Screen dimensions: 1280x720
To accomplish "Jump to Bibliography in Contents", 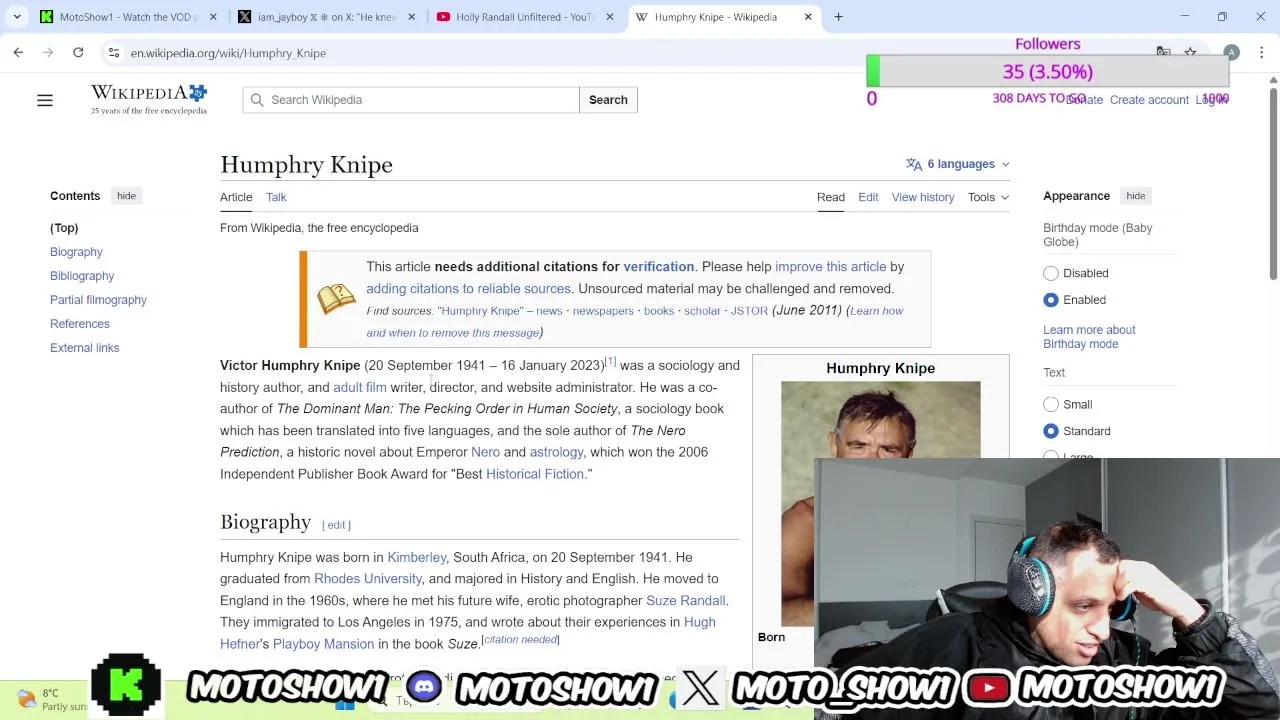I will [82, 276].
